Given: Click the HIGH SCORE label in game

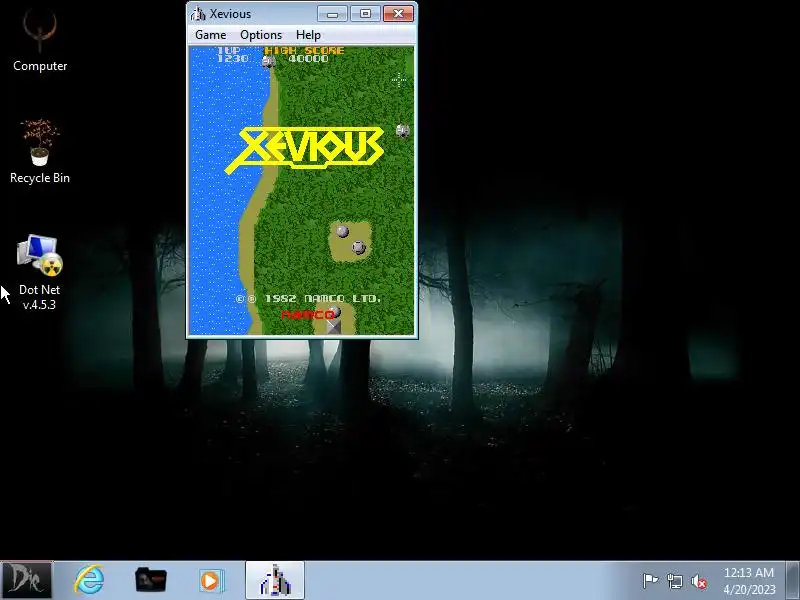Looking at the screenshot, I should click(x=305, y=50).
